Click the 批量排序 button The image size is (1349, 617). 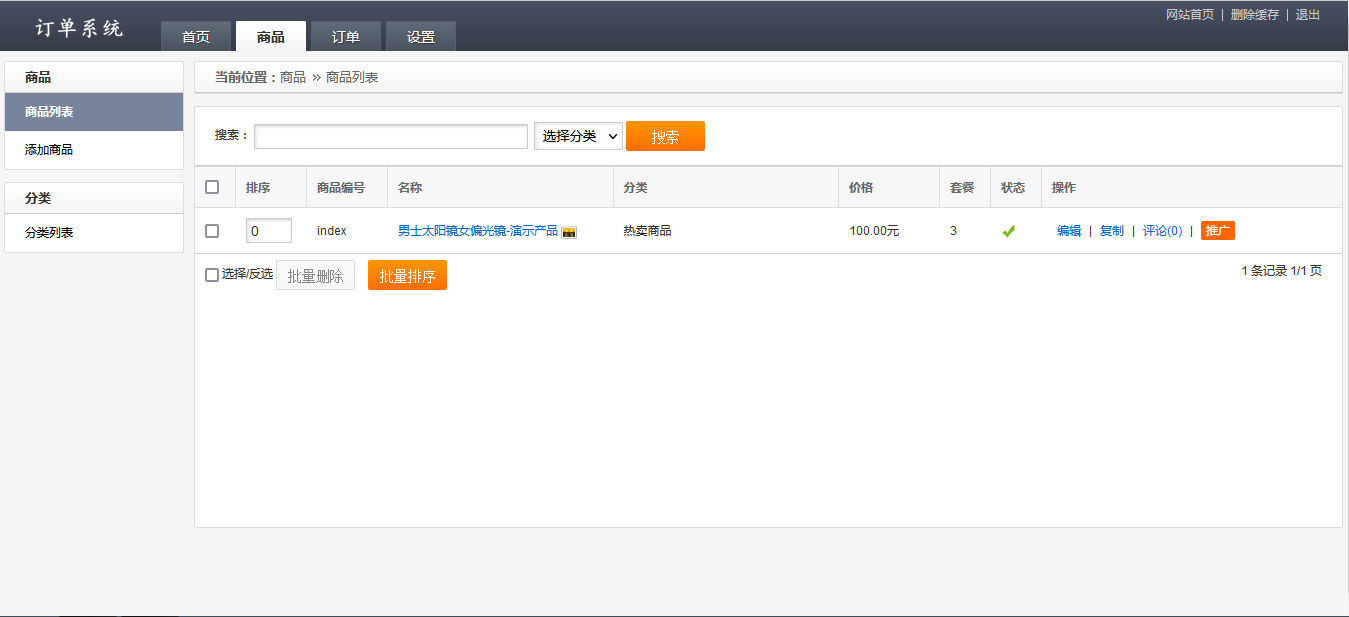(x=407, y=274)
